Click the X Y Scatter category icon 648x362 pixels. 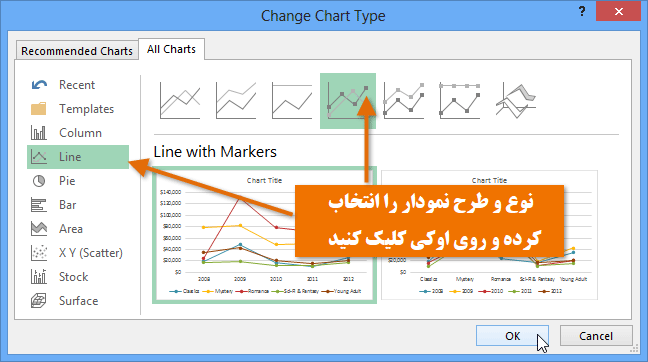39,252
